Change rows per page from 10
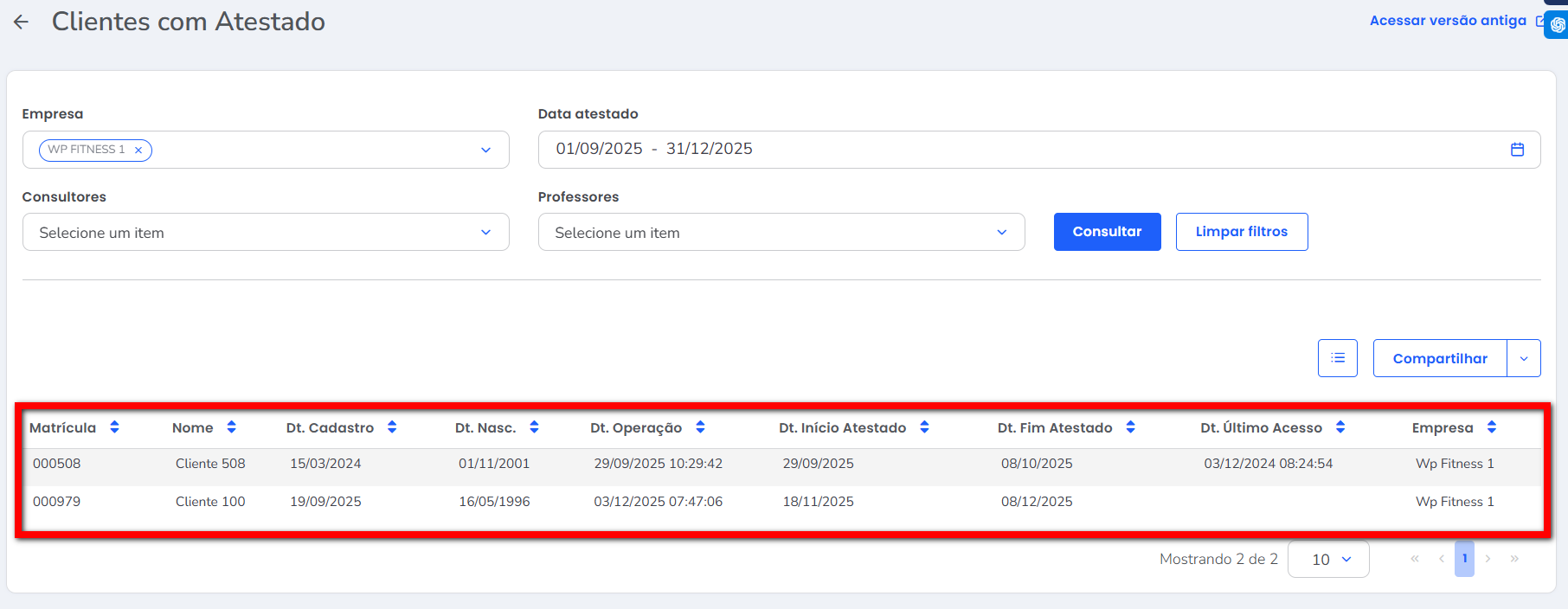 click(1328, 560)
